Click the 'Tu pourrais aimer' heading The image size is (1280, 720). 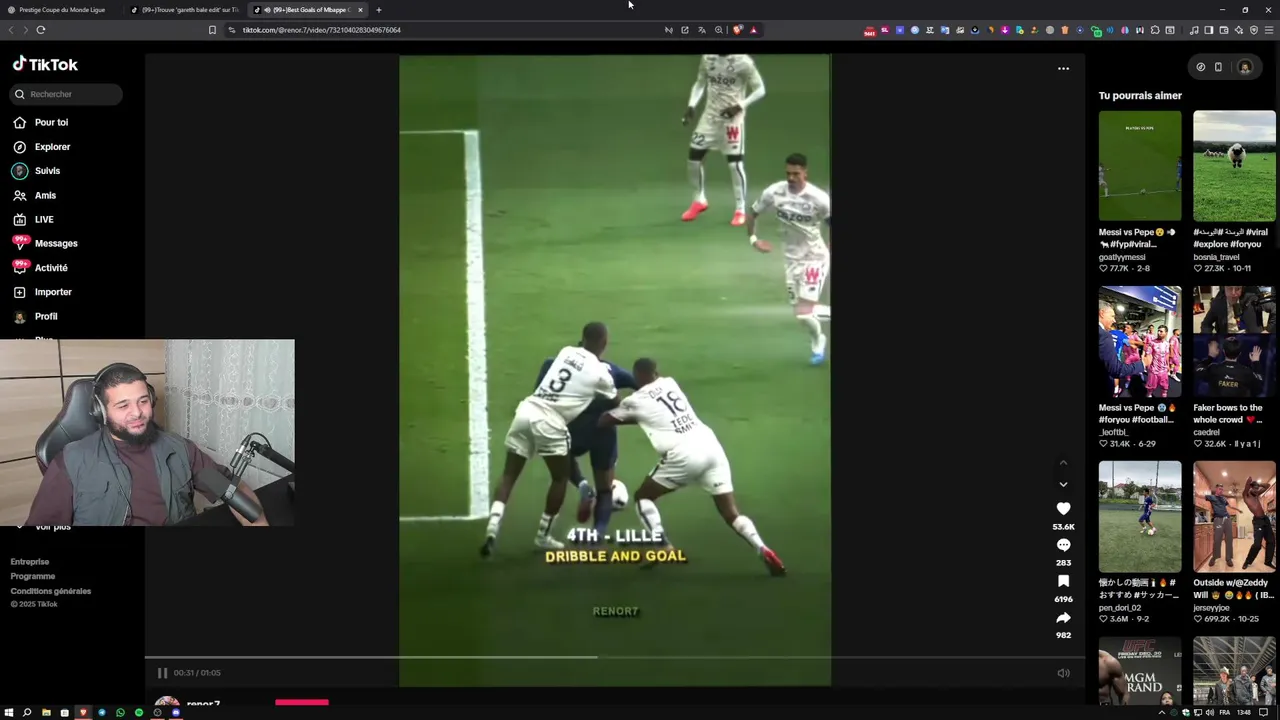1140,96
